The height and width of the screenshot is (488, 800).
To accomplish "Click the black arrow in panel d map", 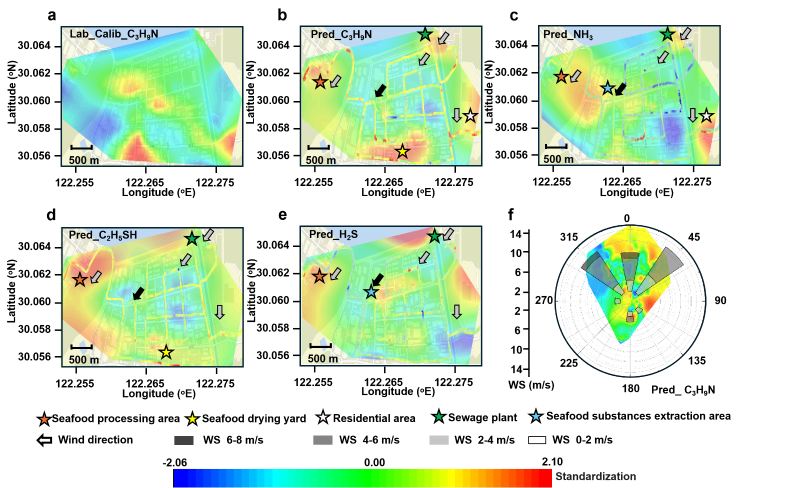I will (138, 293).
